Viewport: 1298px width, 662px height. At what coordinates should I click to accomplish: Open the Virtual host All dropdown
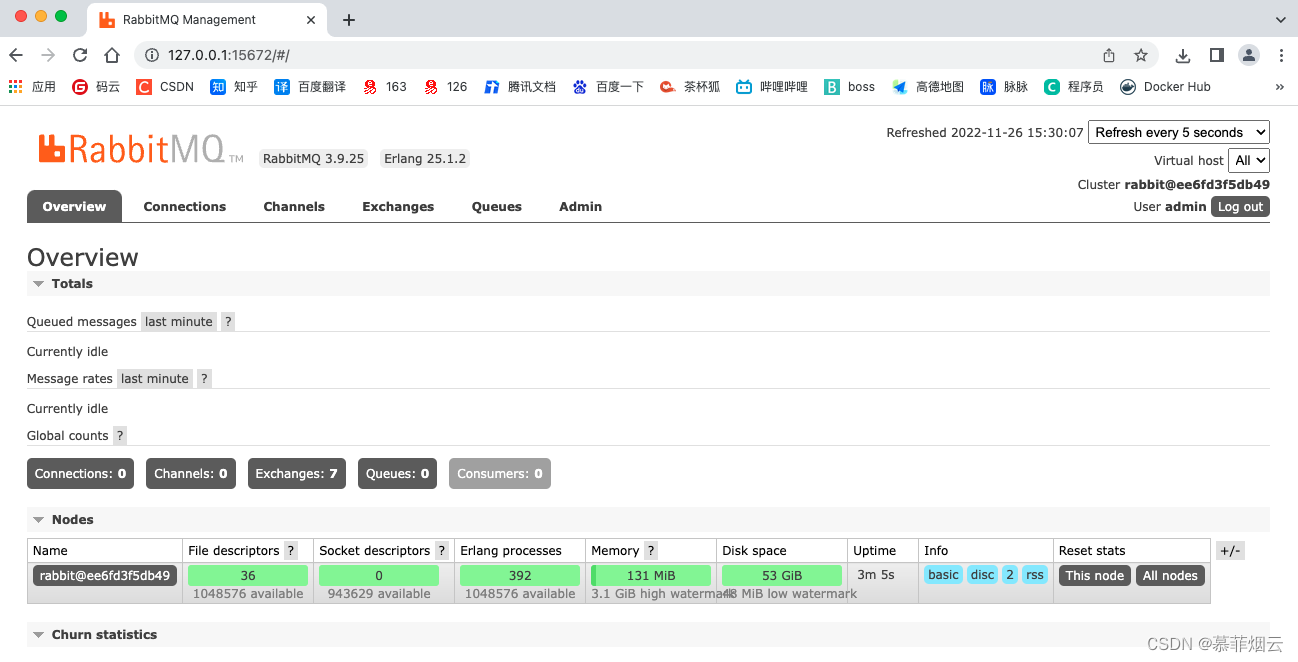[1249, 160]
